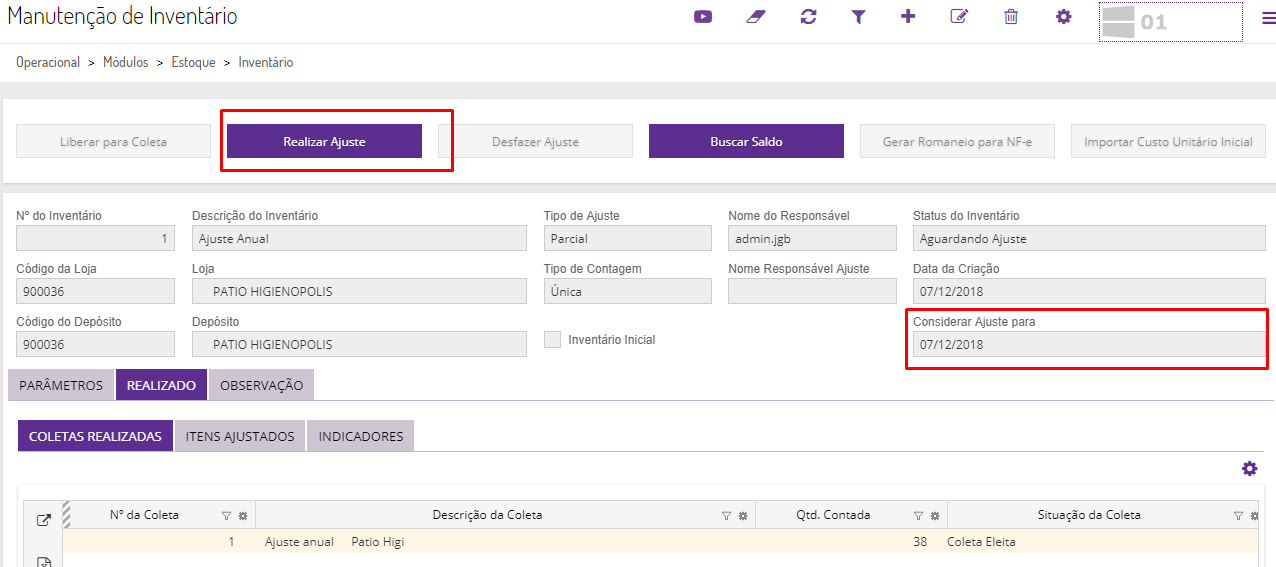
Task: Open the hamburger menu at top right
Action: [1268, 17]
